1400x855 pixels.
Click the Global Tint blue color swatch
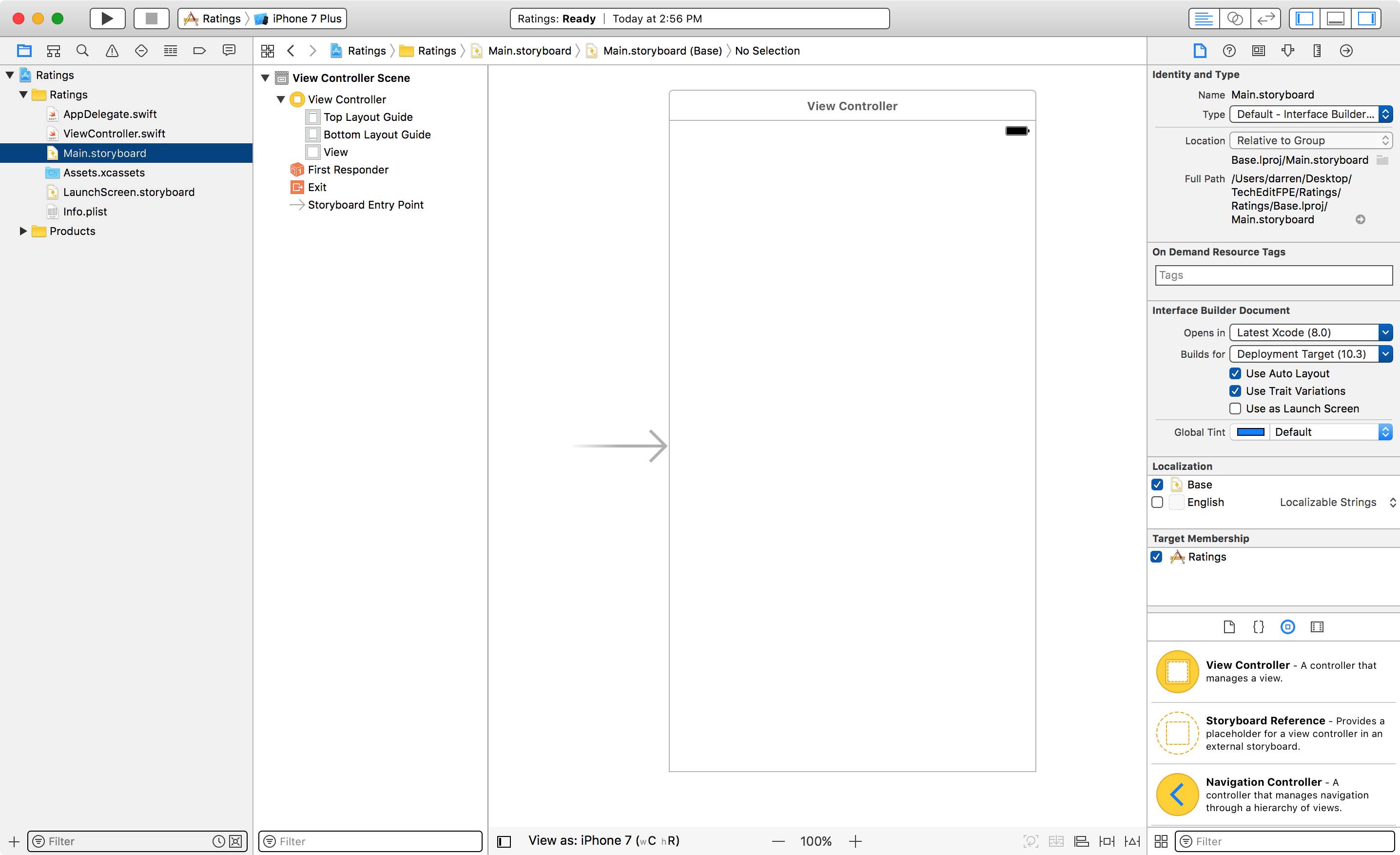pos(1250,432)
